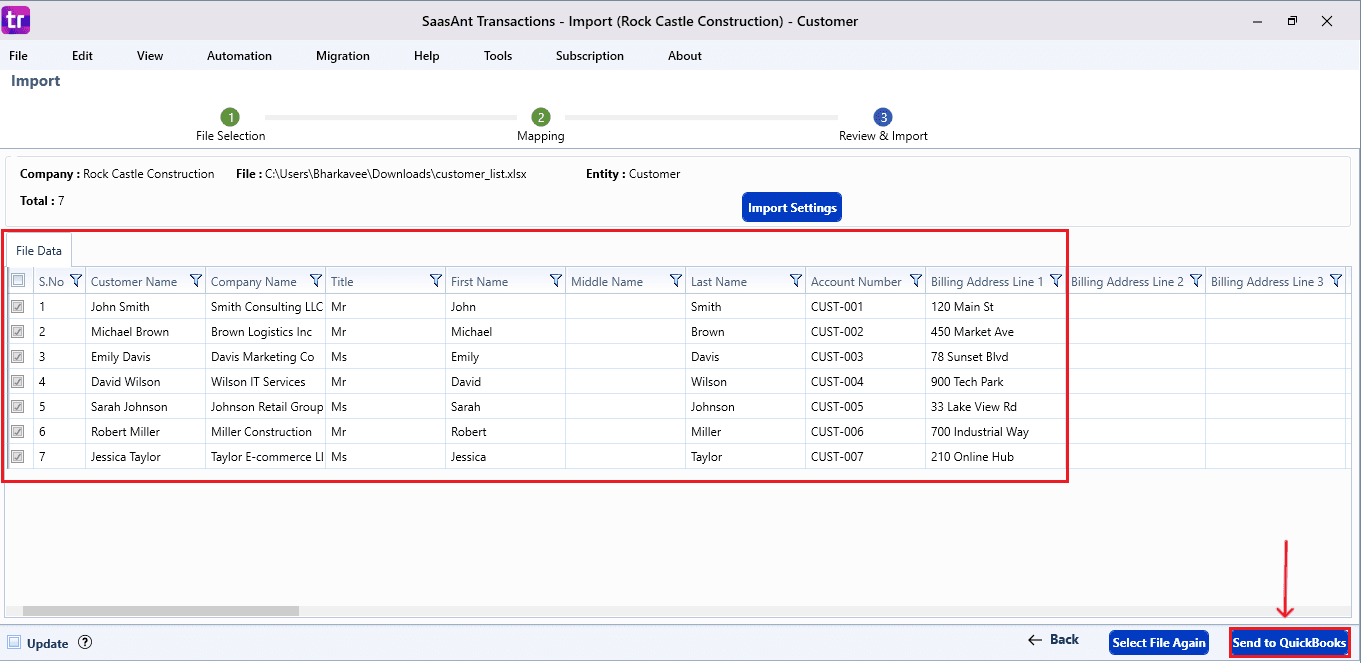Select address cell '33 Lake View Rd'
This screenshot has width=1361, height=663.
[x=996, y=407]
